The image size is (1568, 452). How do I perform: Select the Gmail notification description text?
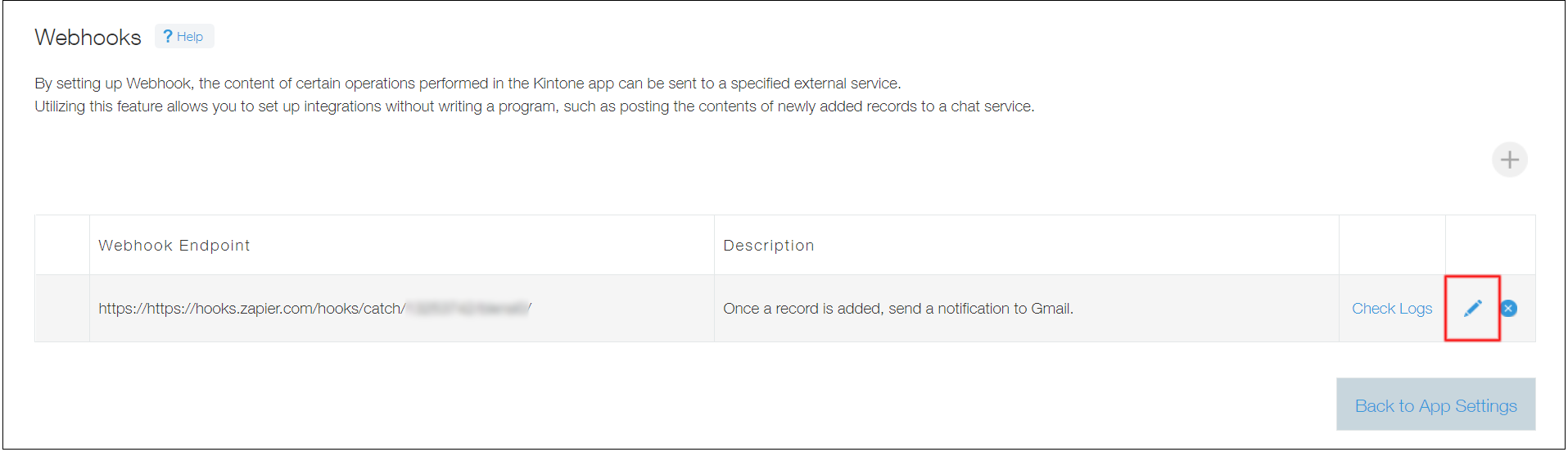[897, 309]
